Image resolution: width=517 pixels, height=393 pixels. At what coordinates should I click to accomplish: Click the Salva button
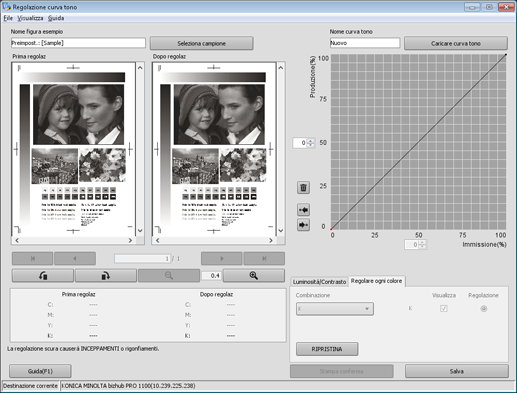tap(456, 371)
